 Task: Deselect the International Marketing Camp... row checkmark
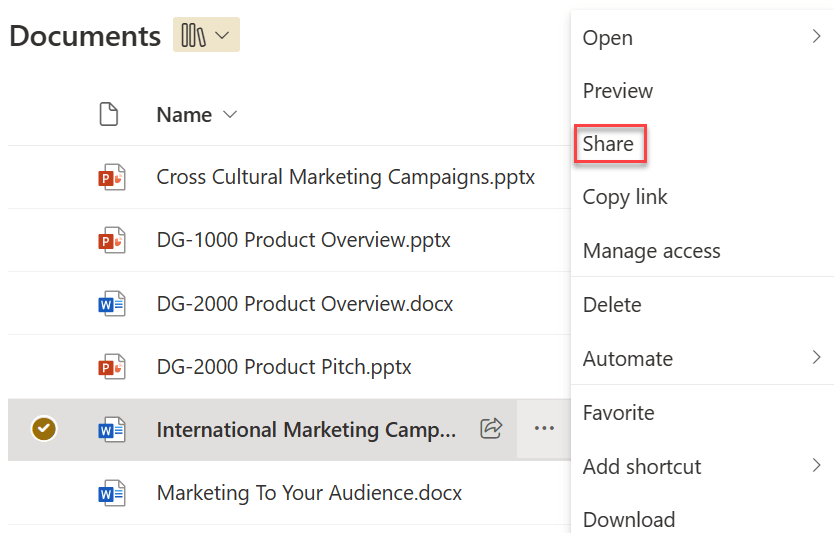44,429
